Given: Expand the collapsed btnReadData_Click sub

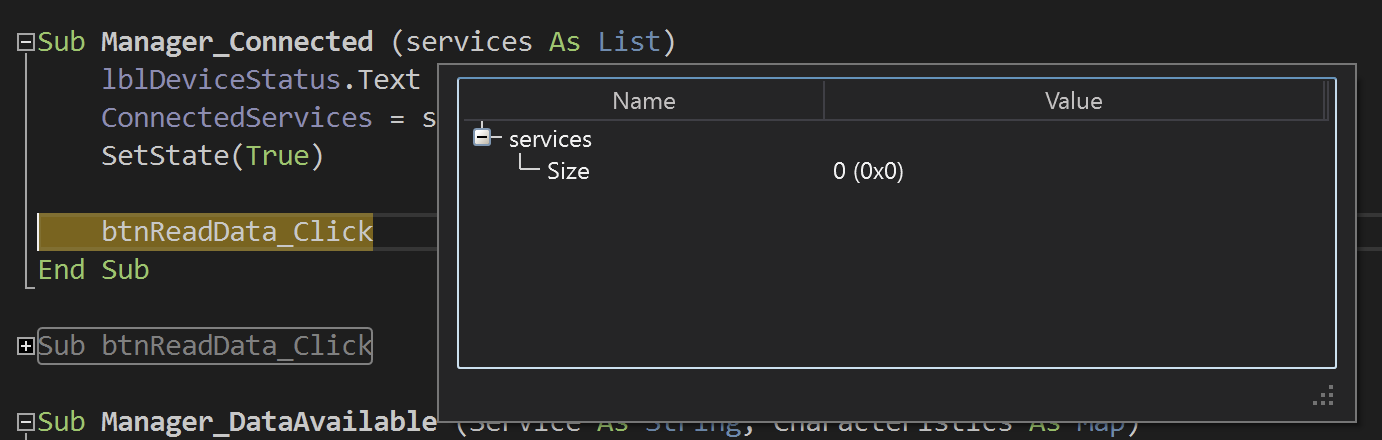Looking at the screenshot, I should (25, 346).
